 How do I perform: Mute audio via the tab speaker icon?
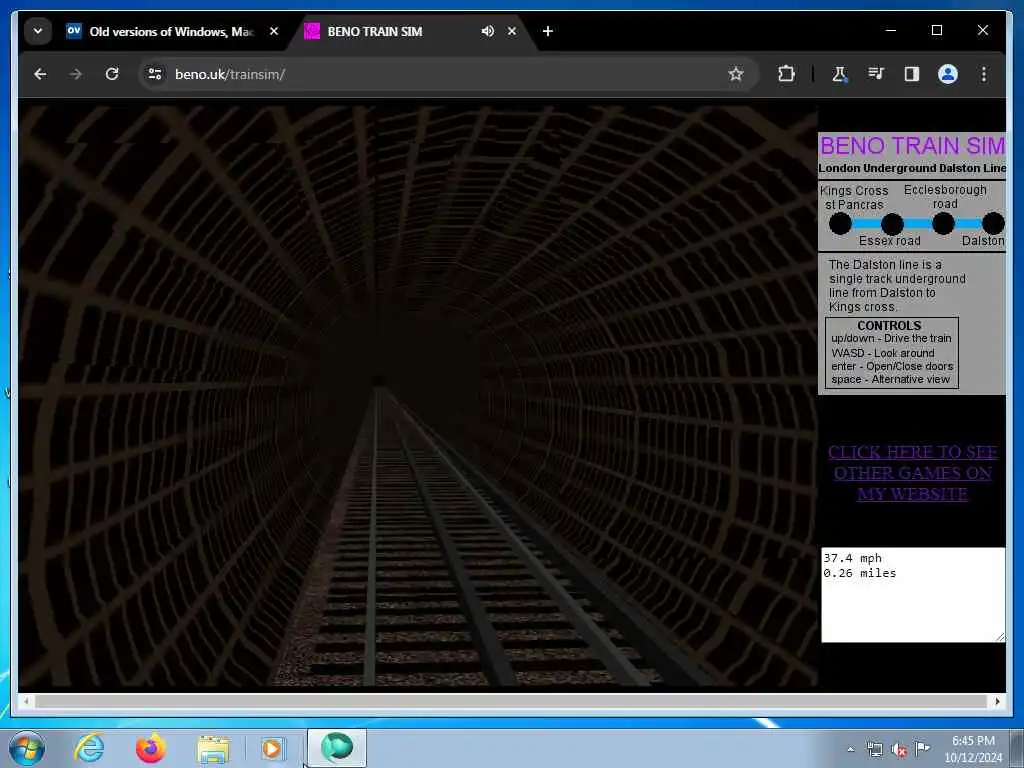tap(487, 31)
